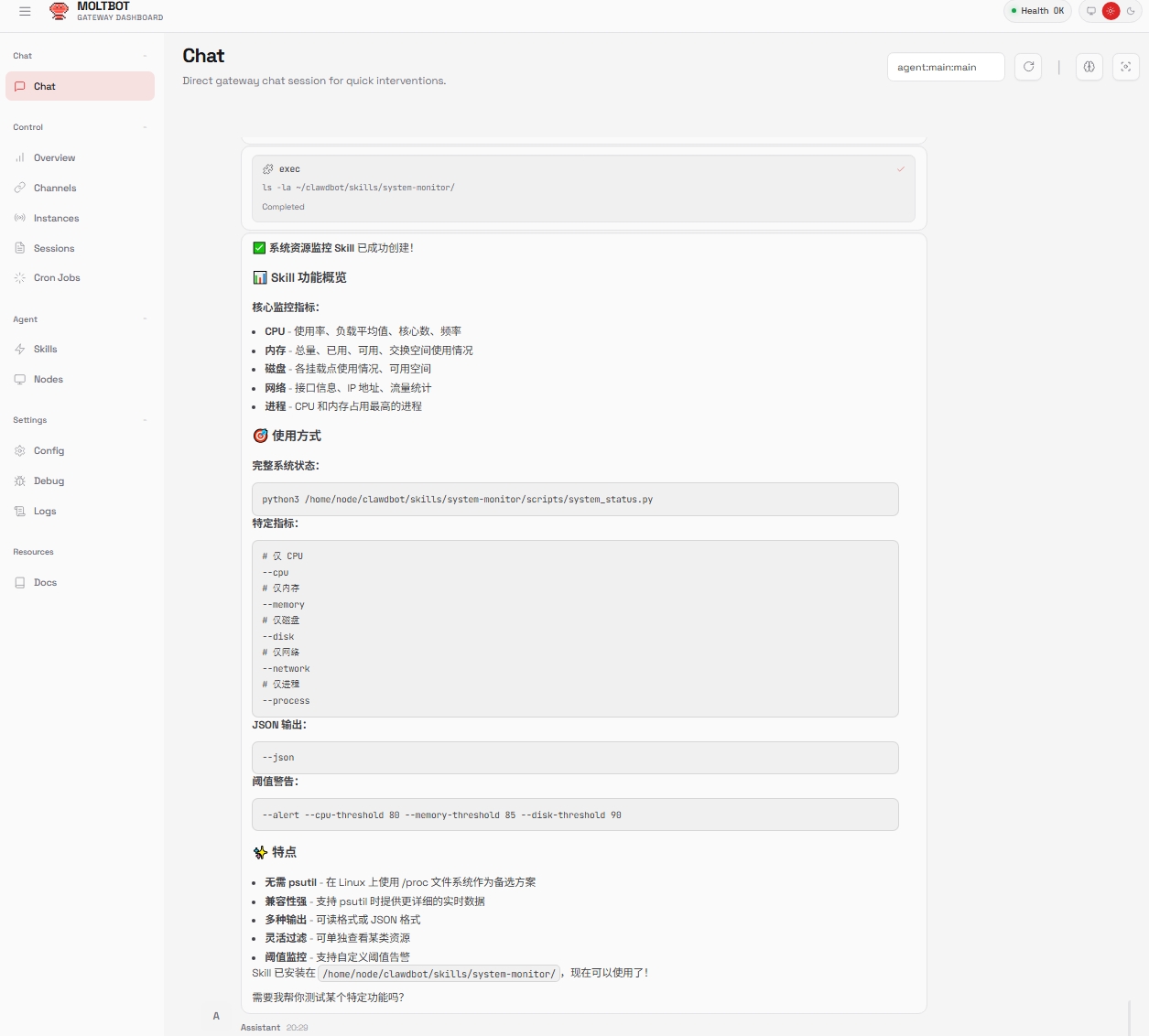Open the Debug page via bug icon
The height and width of the screenshot is (1036, 1149).
click(x=20, y=481)
